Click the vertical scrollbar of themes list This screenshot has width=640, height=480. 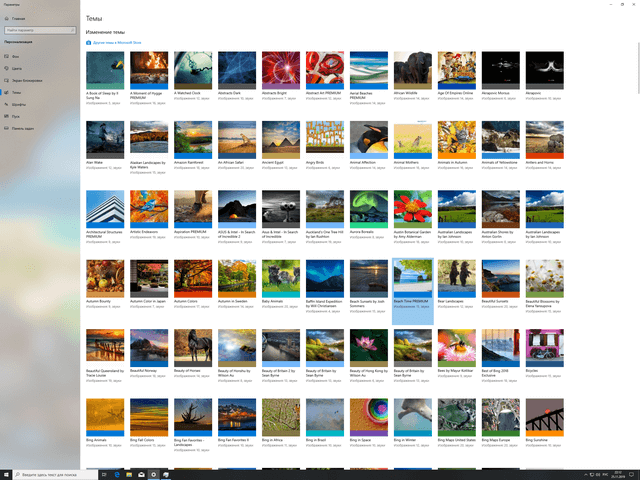pos(638,67)
